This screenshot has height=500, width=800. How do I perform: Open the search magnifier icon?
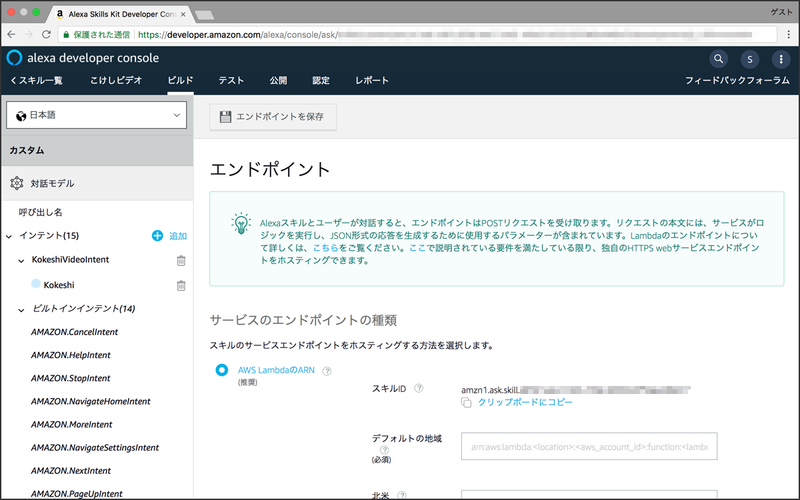pyautogui.click(x=718, y=59)
